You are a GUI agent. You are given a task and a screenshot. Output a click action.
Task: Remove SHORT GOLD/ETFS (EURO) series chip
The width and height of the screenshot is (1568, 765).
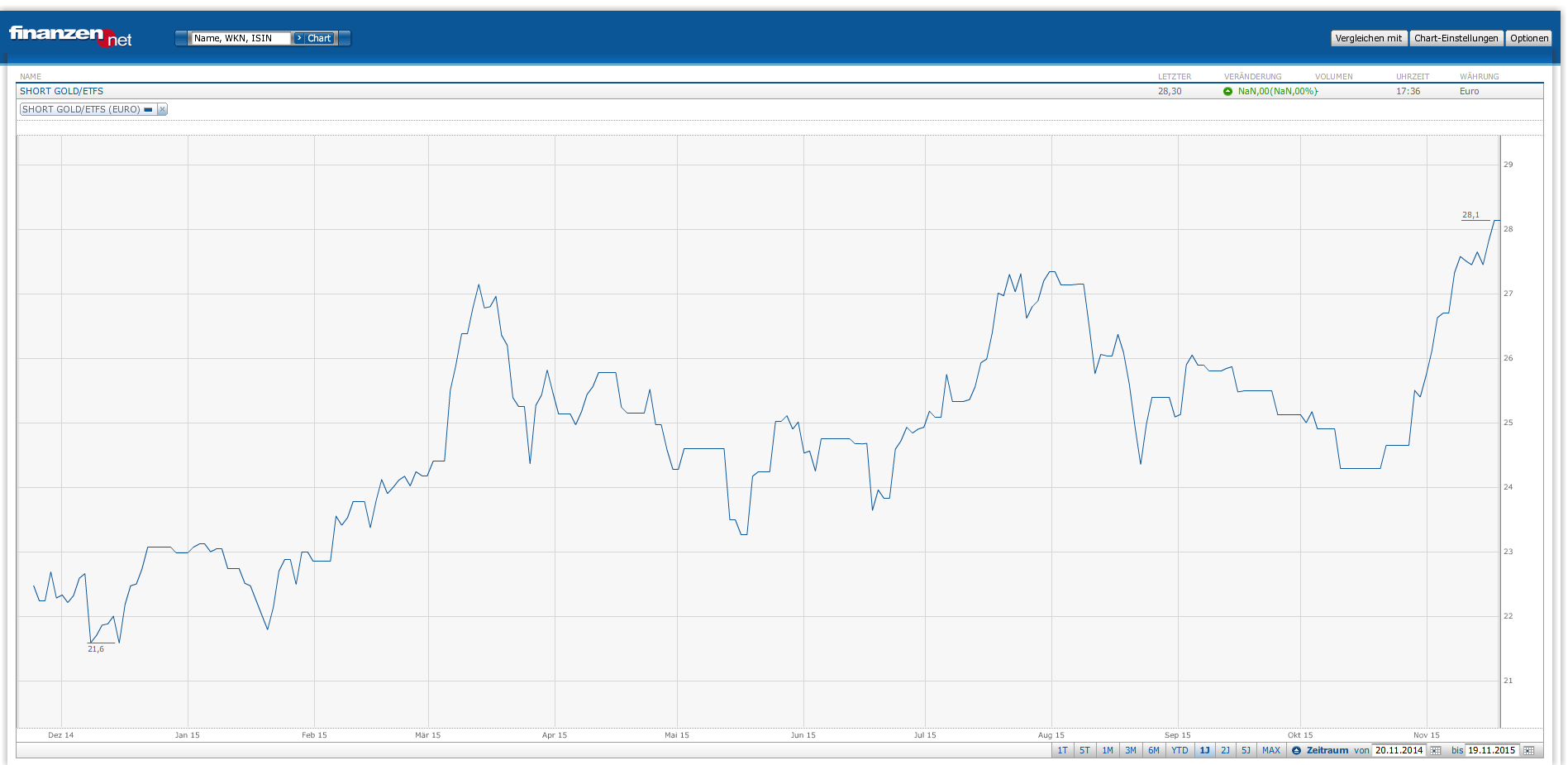point(162,109)
